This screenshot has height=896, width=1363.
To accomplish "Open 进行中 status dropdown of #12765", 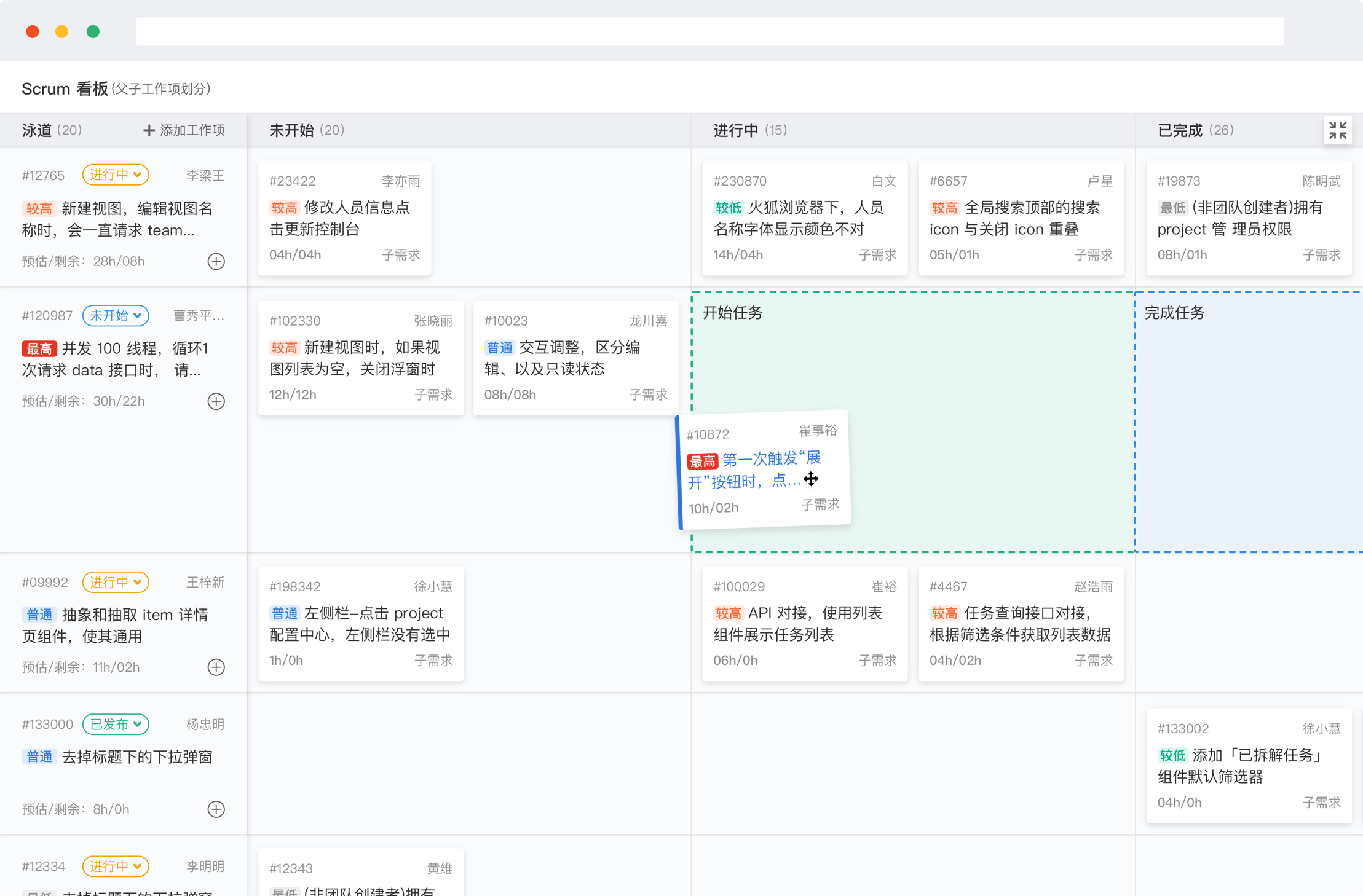I will [116, 175].
